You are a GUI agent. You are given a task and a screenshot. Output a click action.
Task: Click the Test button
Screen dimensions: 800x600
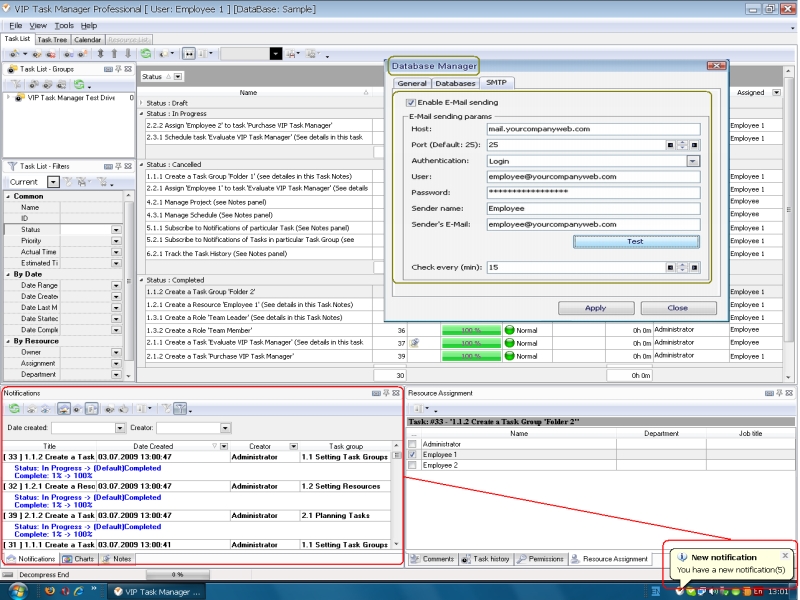[x=635, y=242]
